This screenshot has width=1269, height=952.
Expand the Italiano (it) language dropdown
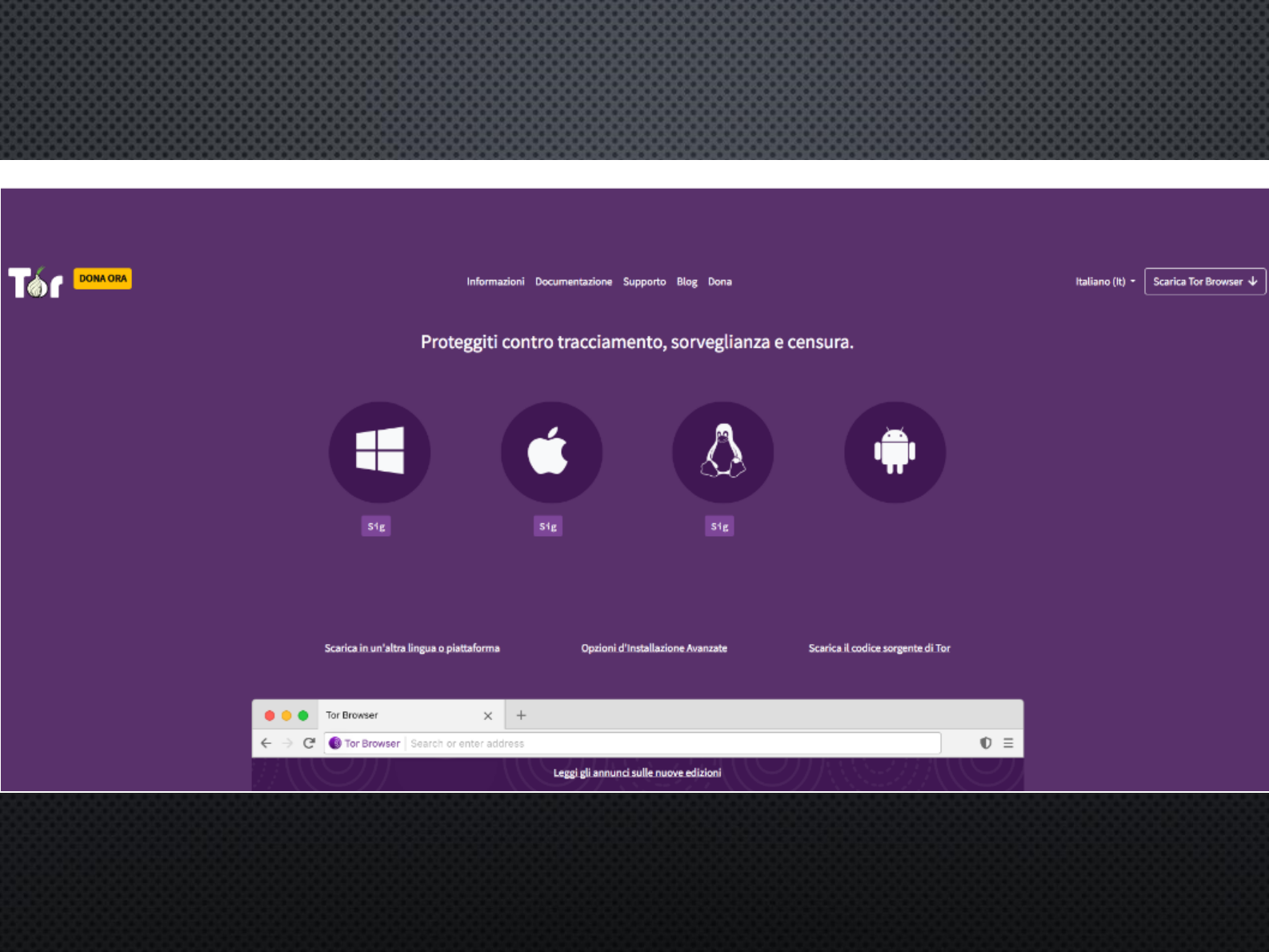click(1105, 282)
